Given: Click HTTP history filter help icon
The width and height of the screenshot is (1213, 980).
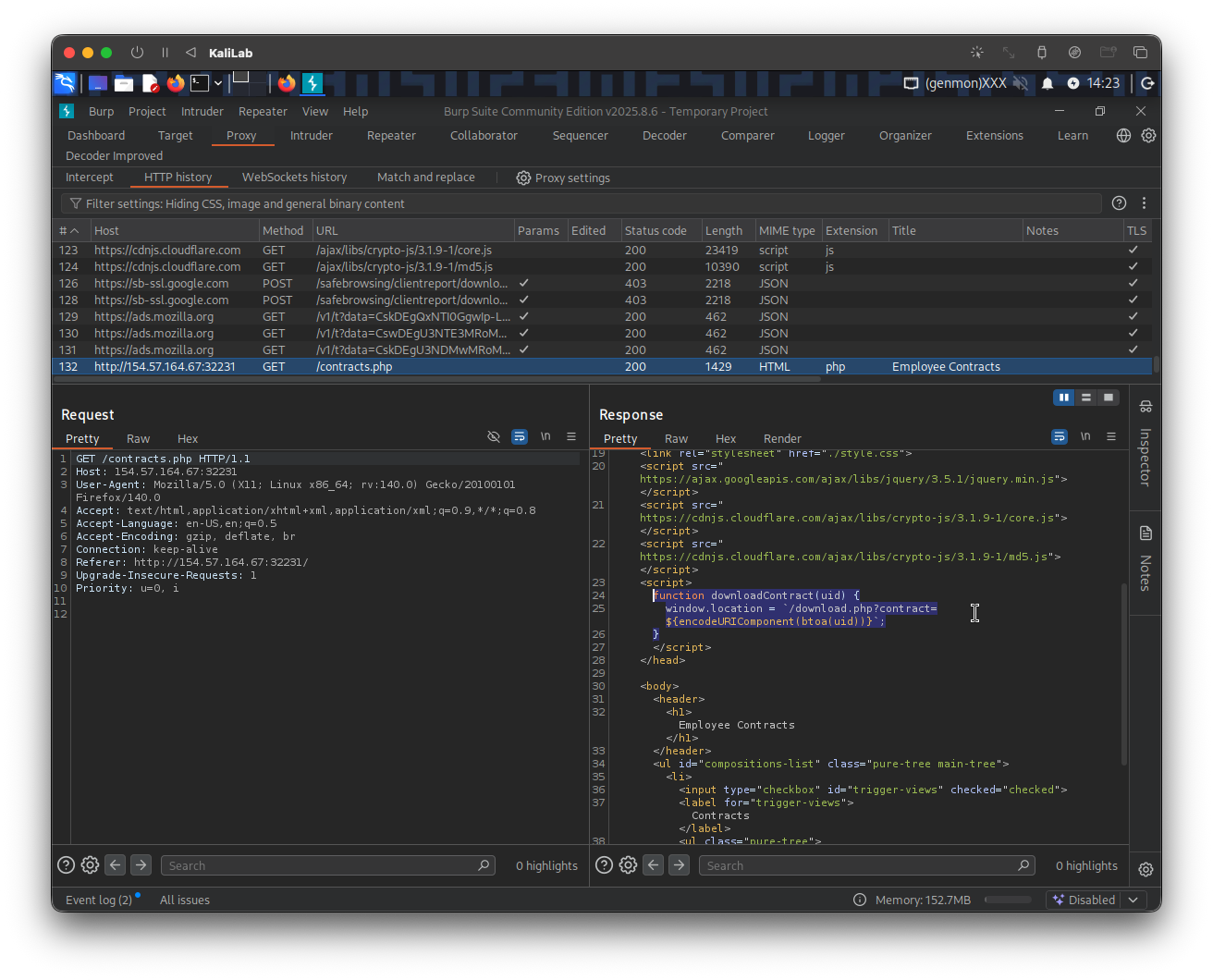Looking at the screenshot, I should pos(1119,203).
